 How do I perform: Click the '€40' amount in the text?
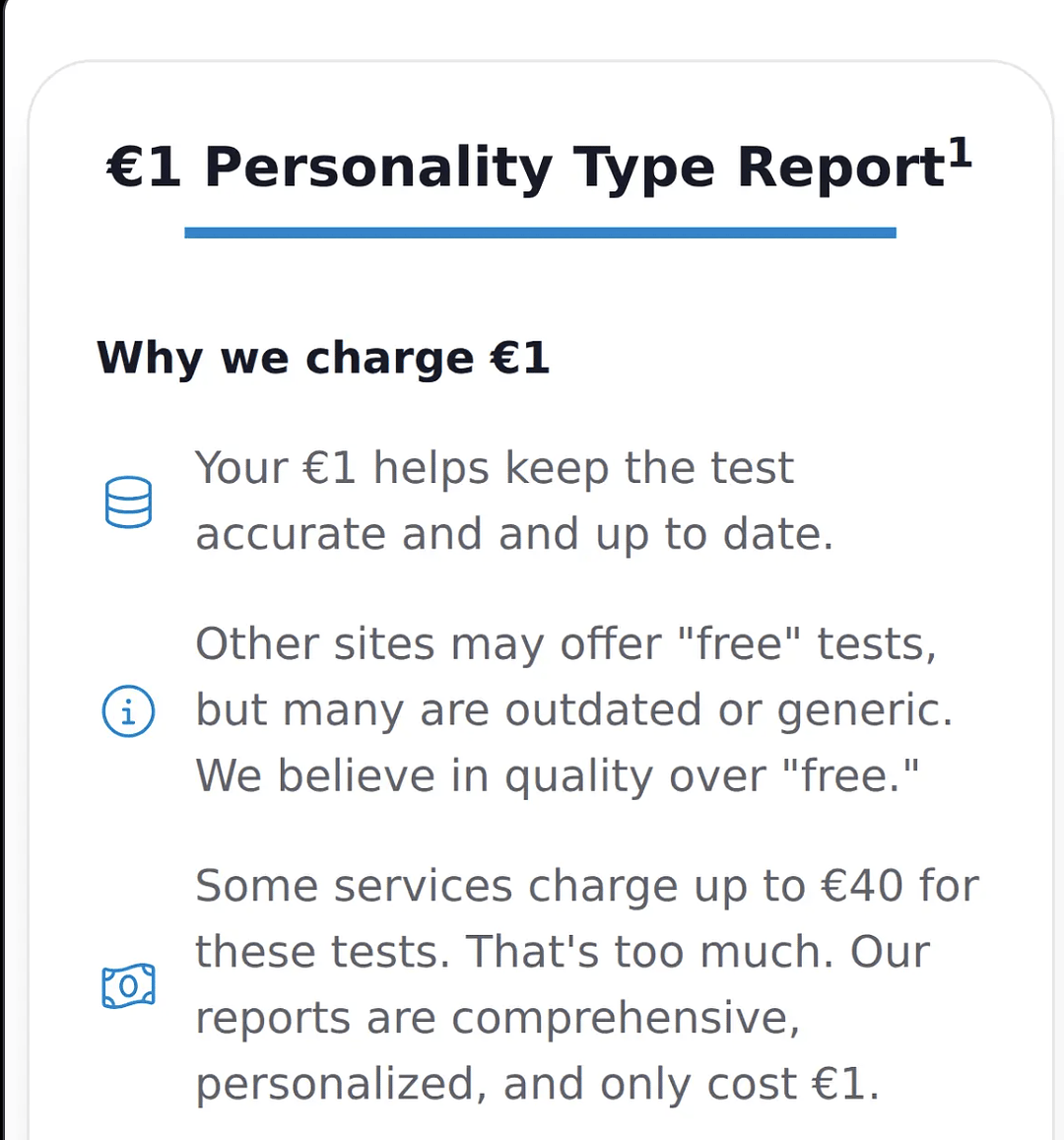click(862, 886)
